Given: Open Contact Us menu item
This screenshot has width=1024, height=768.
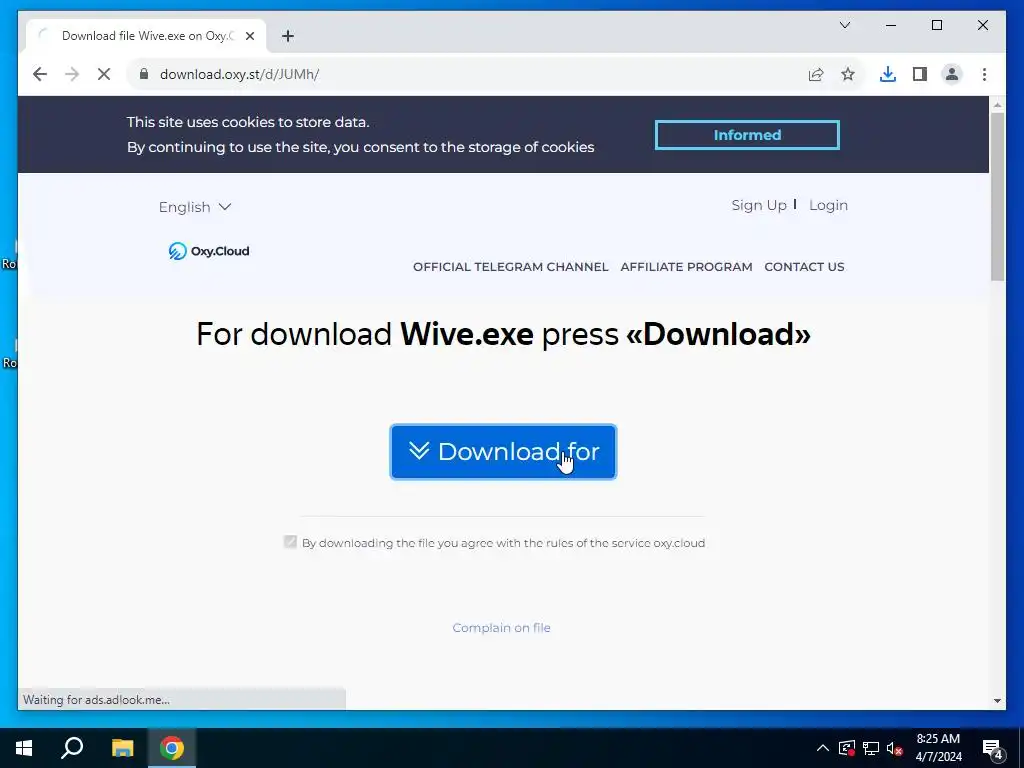Looking at the screenshot, I should (x=804, y=266).
